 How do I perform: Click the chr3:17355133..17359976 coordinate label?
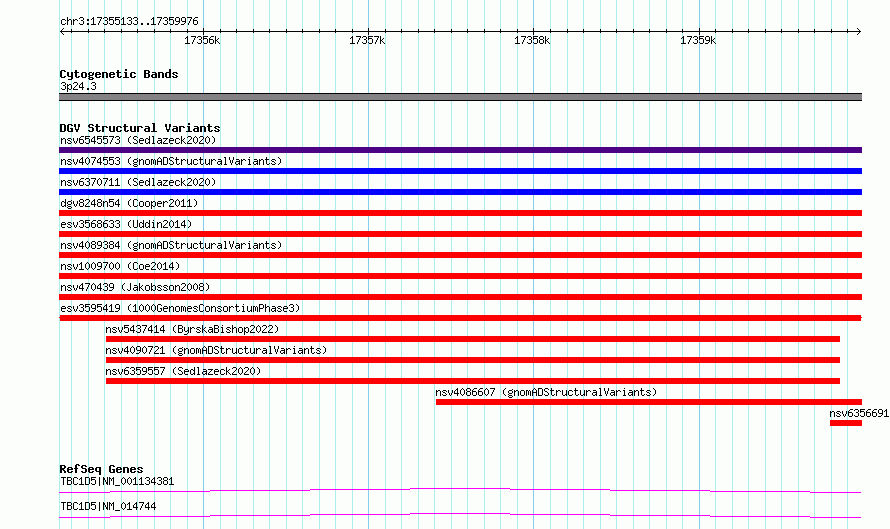[129, 22]
